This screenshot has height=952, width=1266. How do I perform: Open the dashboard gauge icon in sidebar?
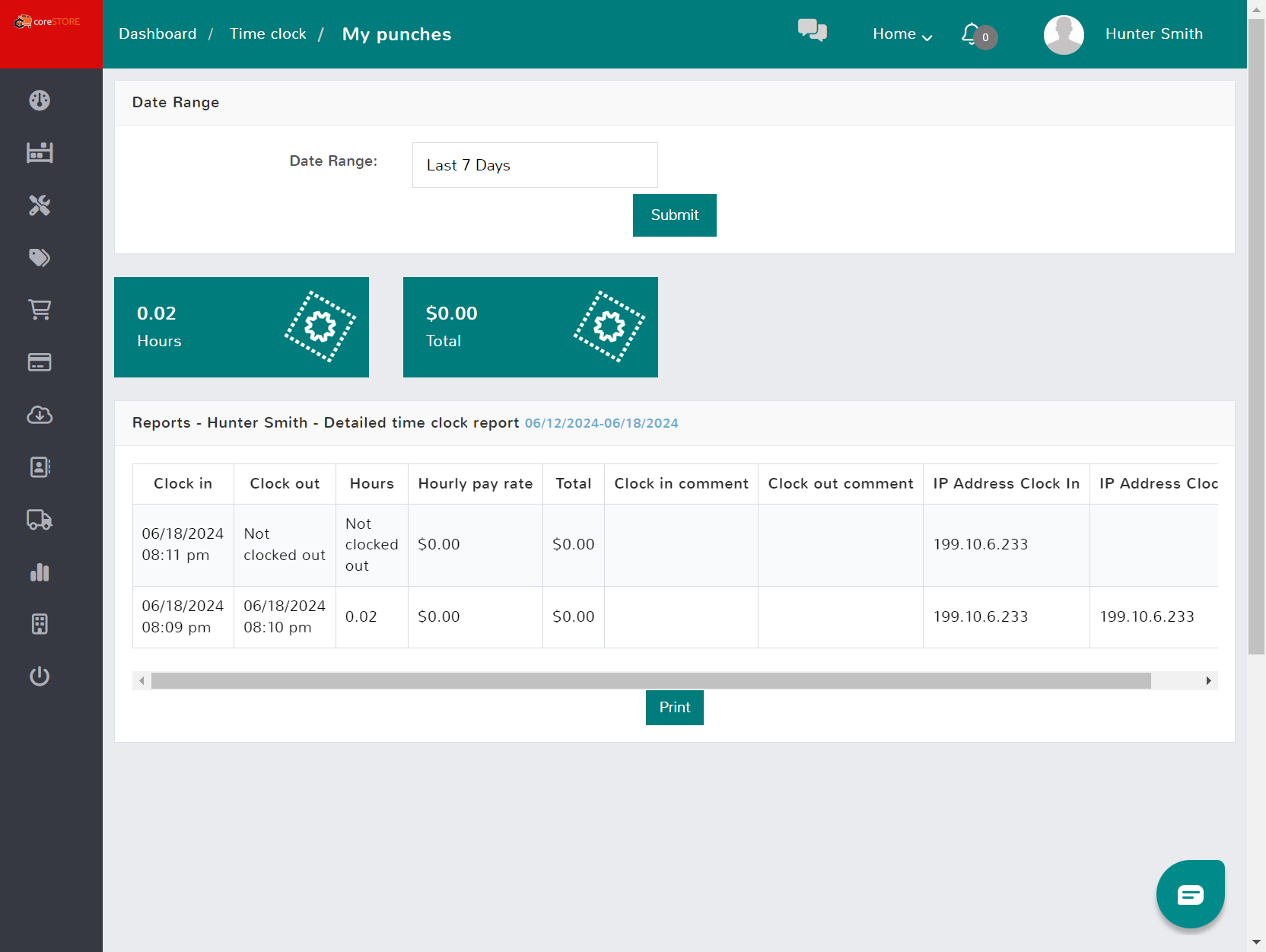pos(40,100)
